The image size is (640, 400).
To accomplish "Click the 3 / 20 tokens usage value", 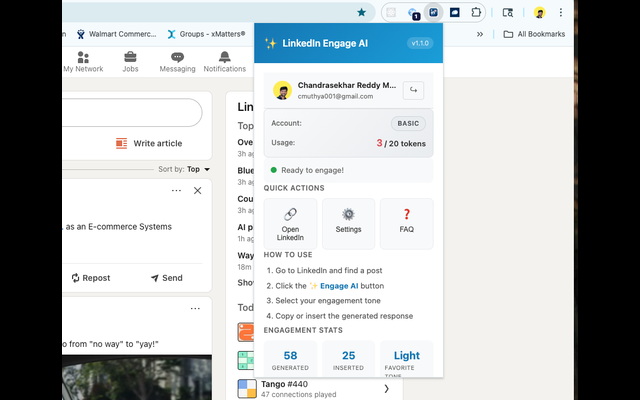I will [401, 143].
